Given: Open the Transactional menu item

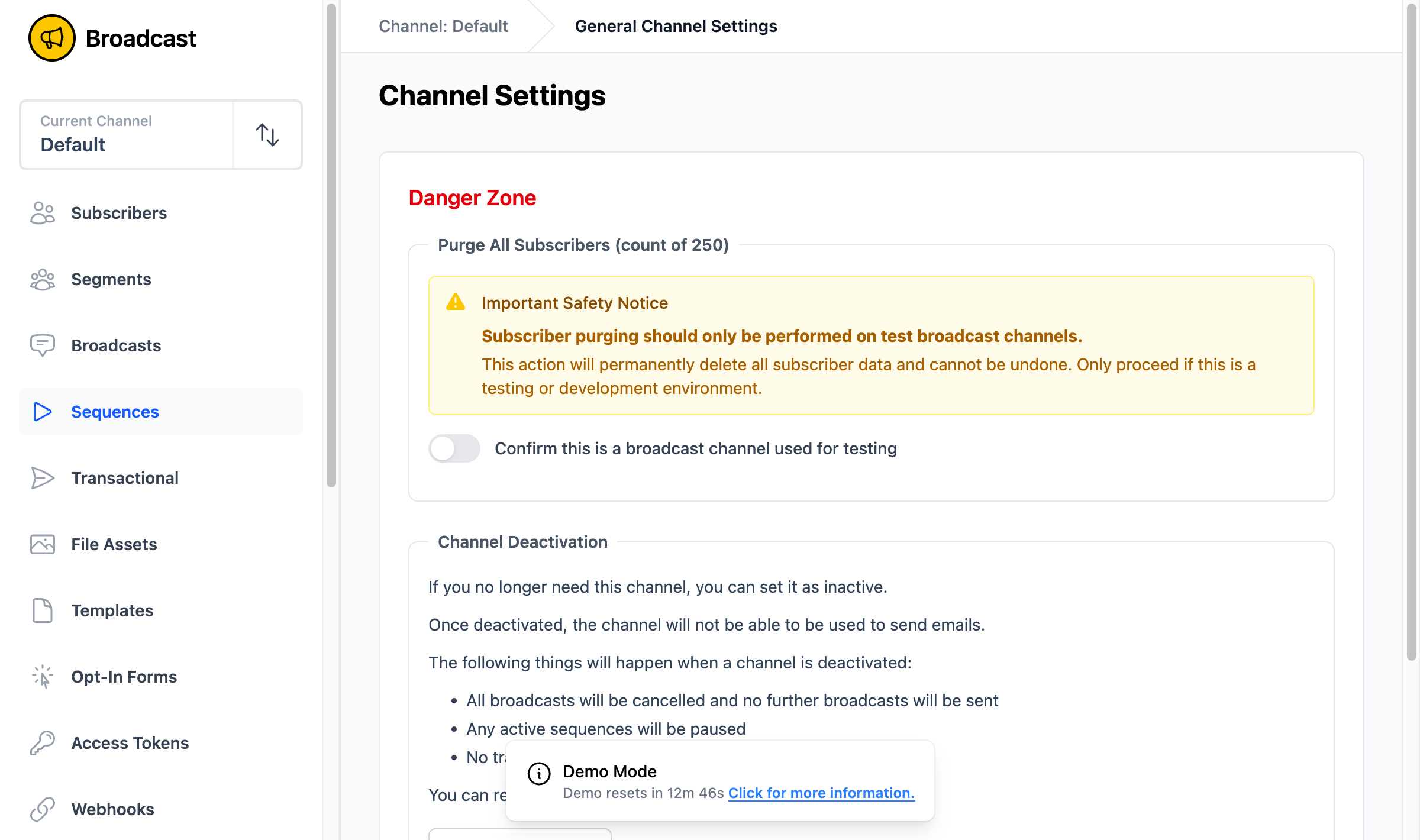Looking at the screenshot, I should [x=161, y=478].
